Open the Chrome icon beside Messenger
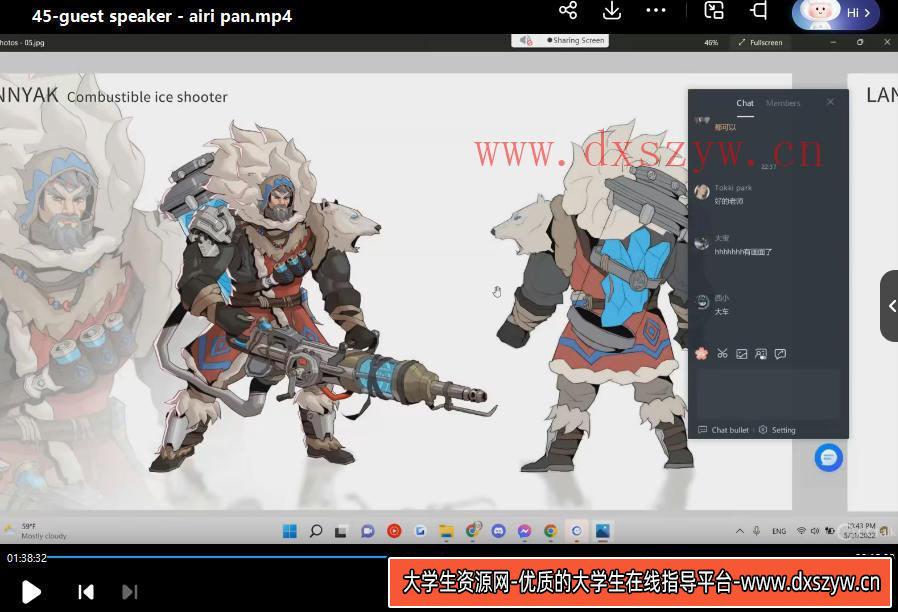 [550, 531]
